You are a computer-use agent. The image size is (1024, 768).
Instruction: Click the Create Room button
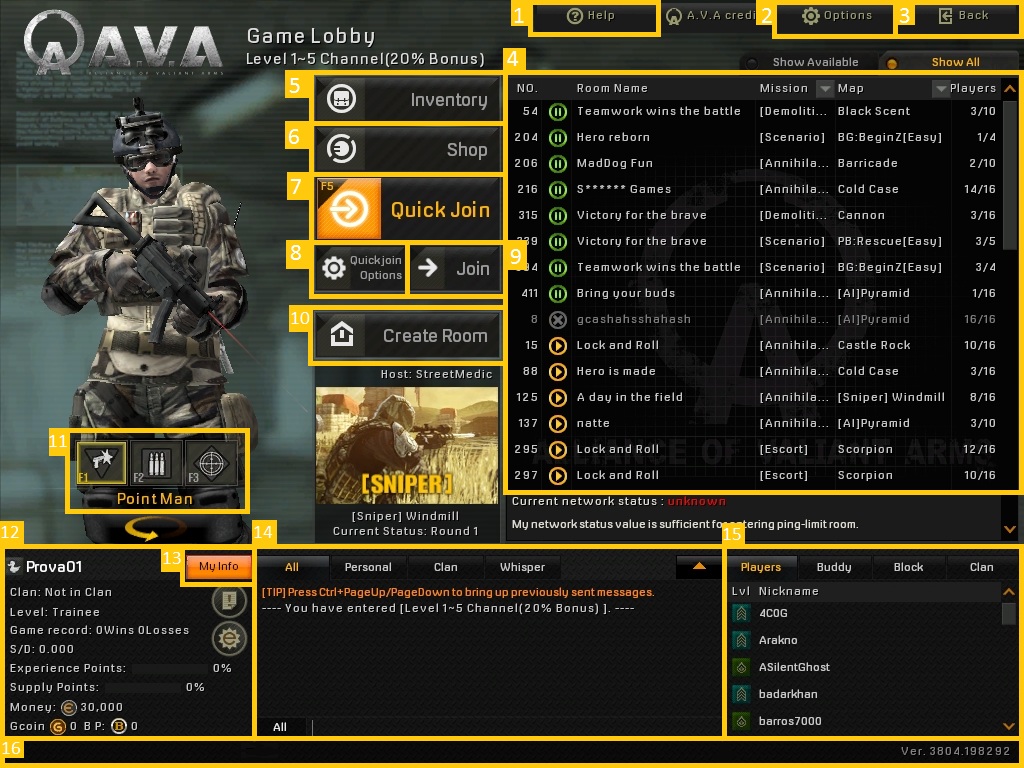406,336
